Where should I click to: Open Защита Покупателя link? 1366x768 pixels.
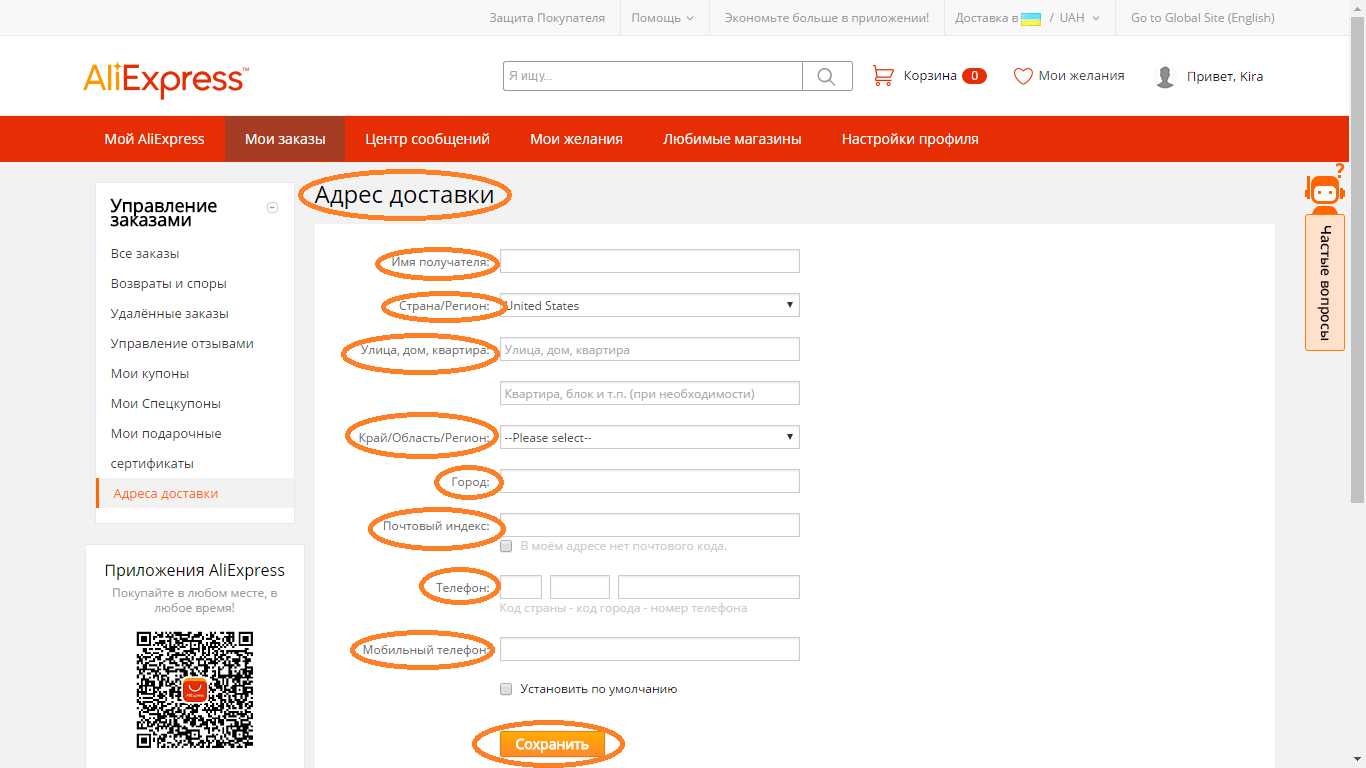(x=547, y=18)
